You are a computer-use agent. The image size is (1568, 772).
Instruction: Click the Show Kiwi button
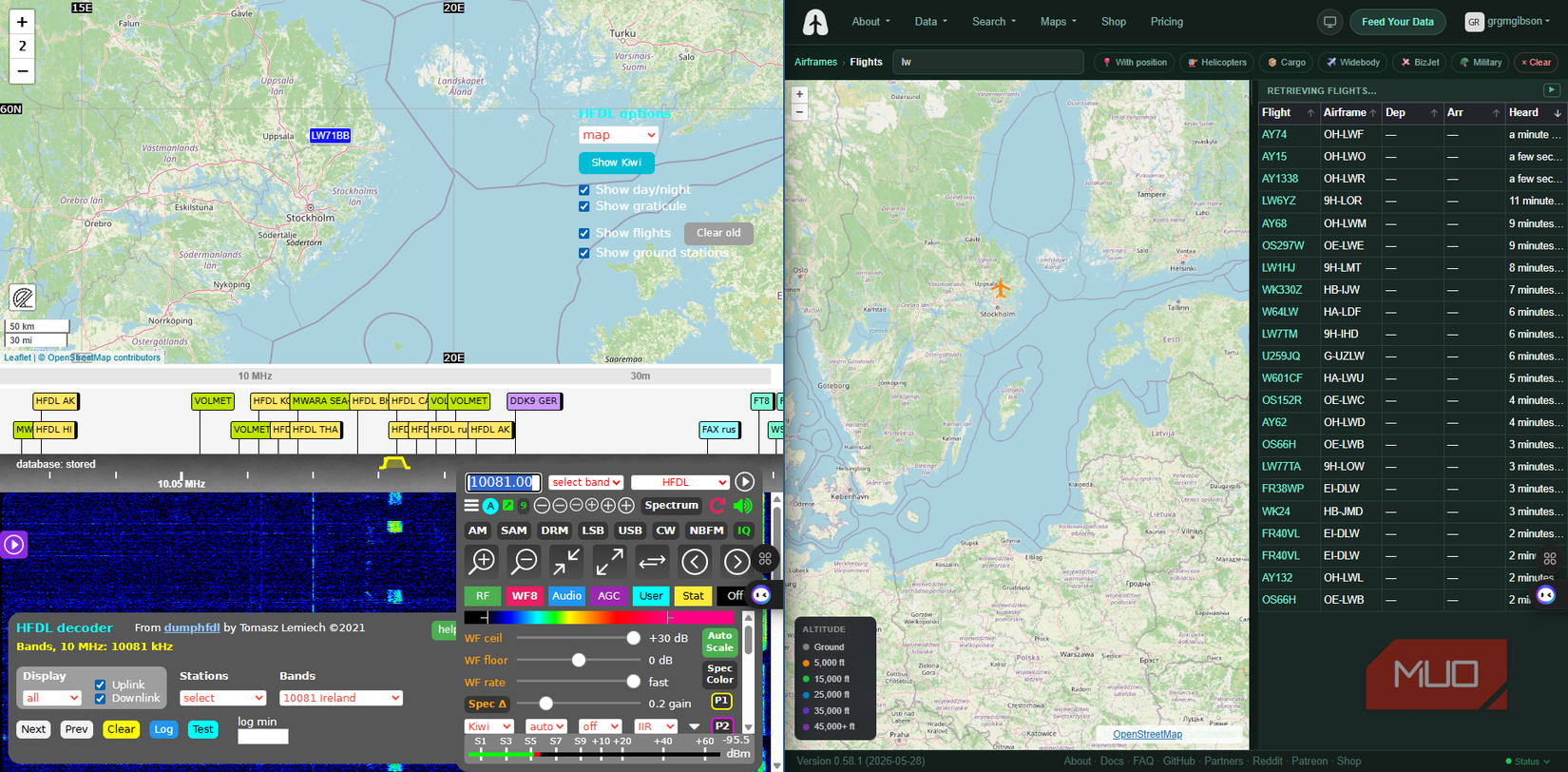(x=617, y=163)
